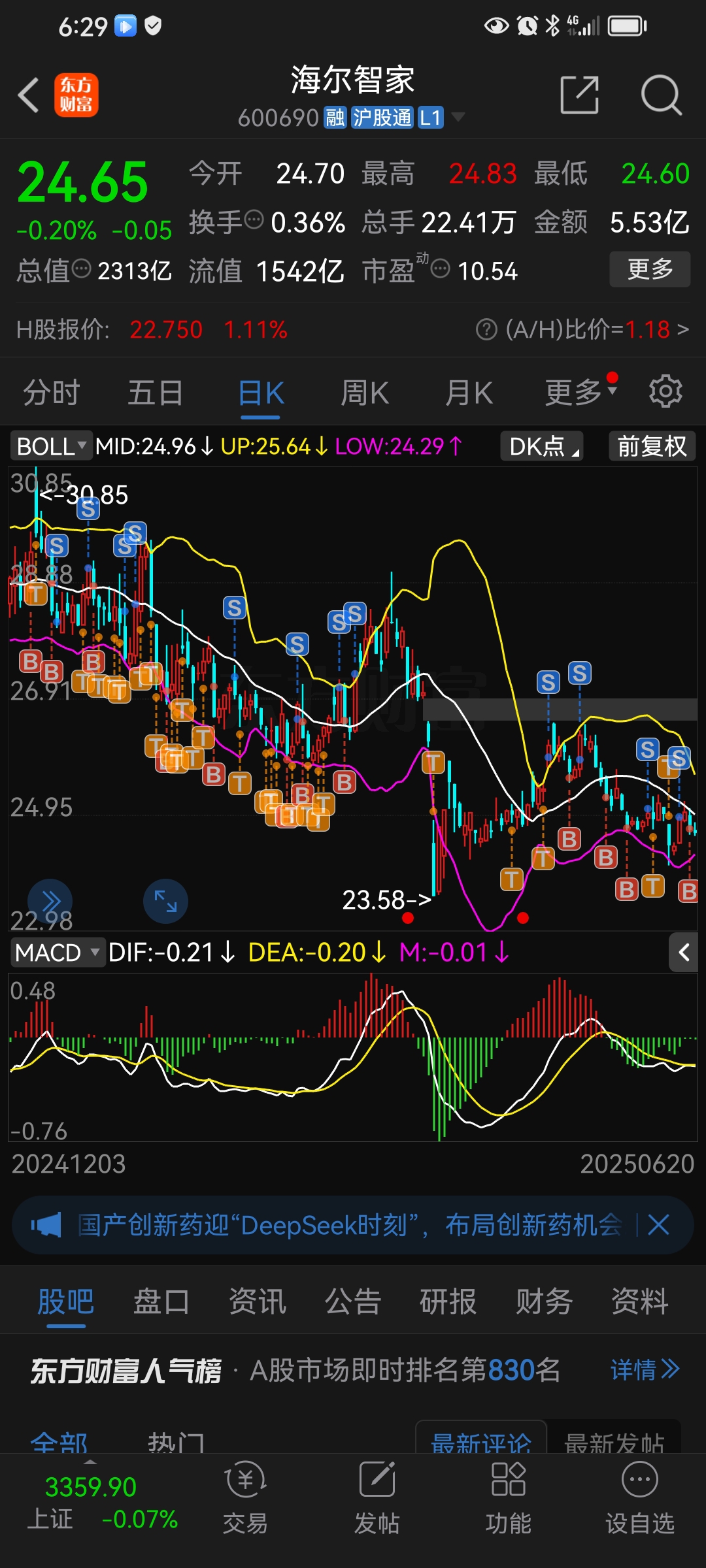This screenshot has width=706, height=1568.
Task: Expand stock title dropdown triangle
Action: point(458,117)
